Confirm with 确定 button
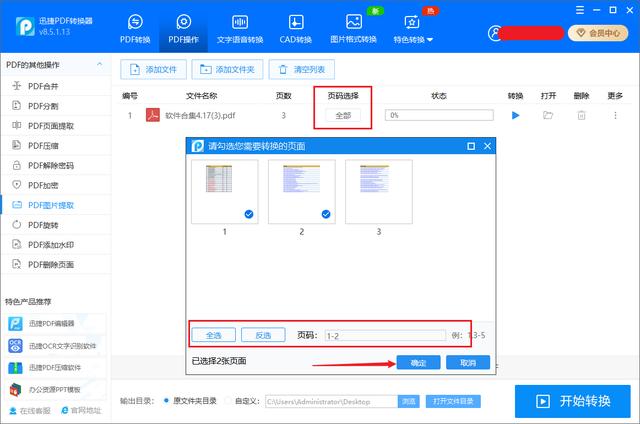The height and width of the screenshot is (424, 640). point(418,362)
